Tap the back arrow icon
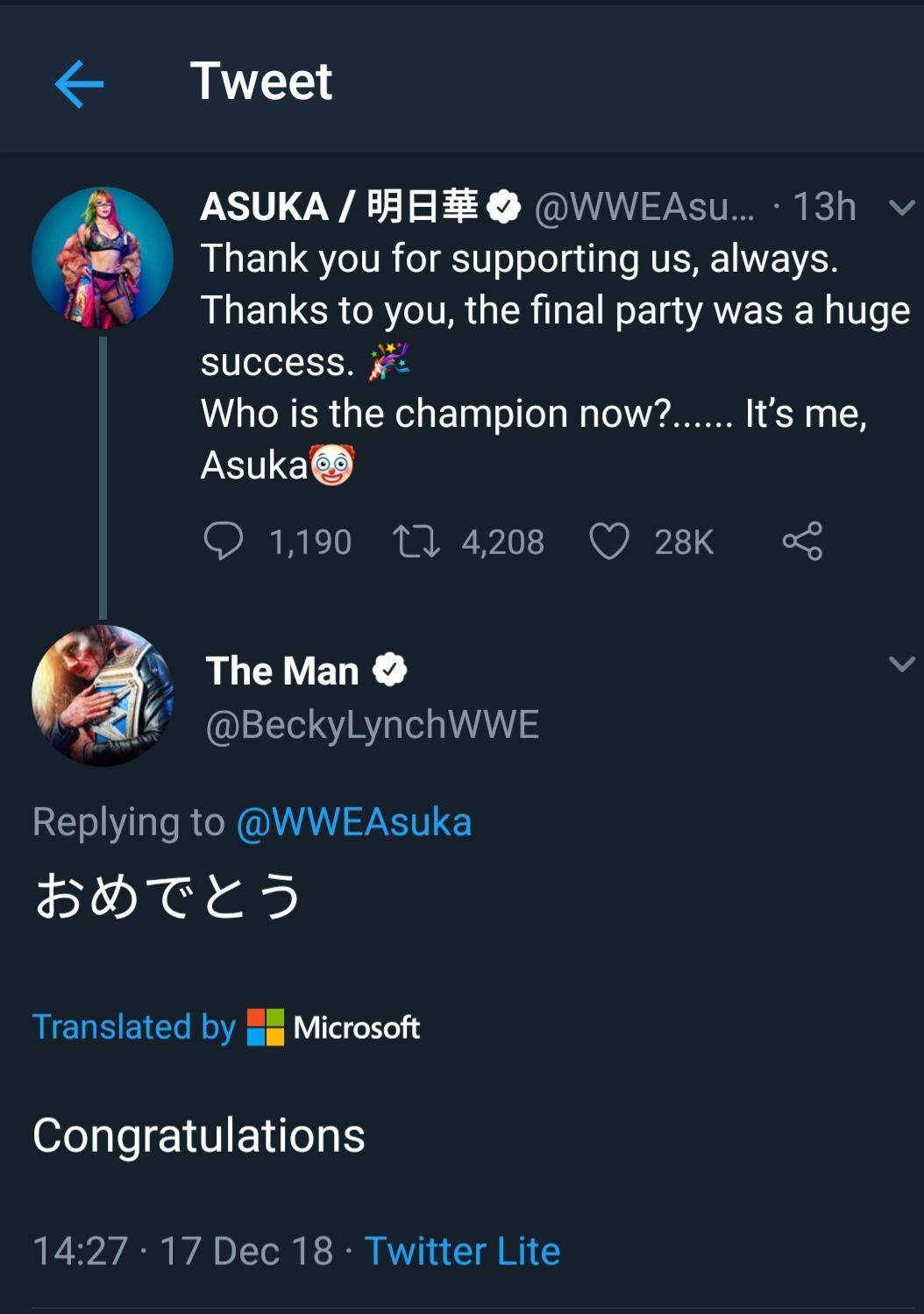 79,83
